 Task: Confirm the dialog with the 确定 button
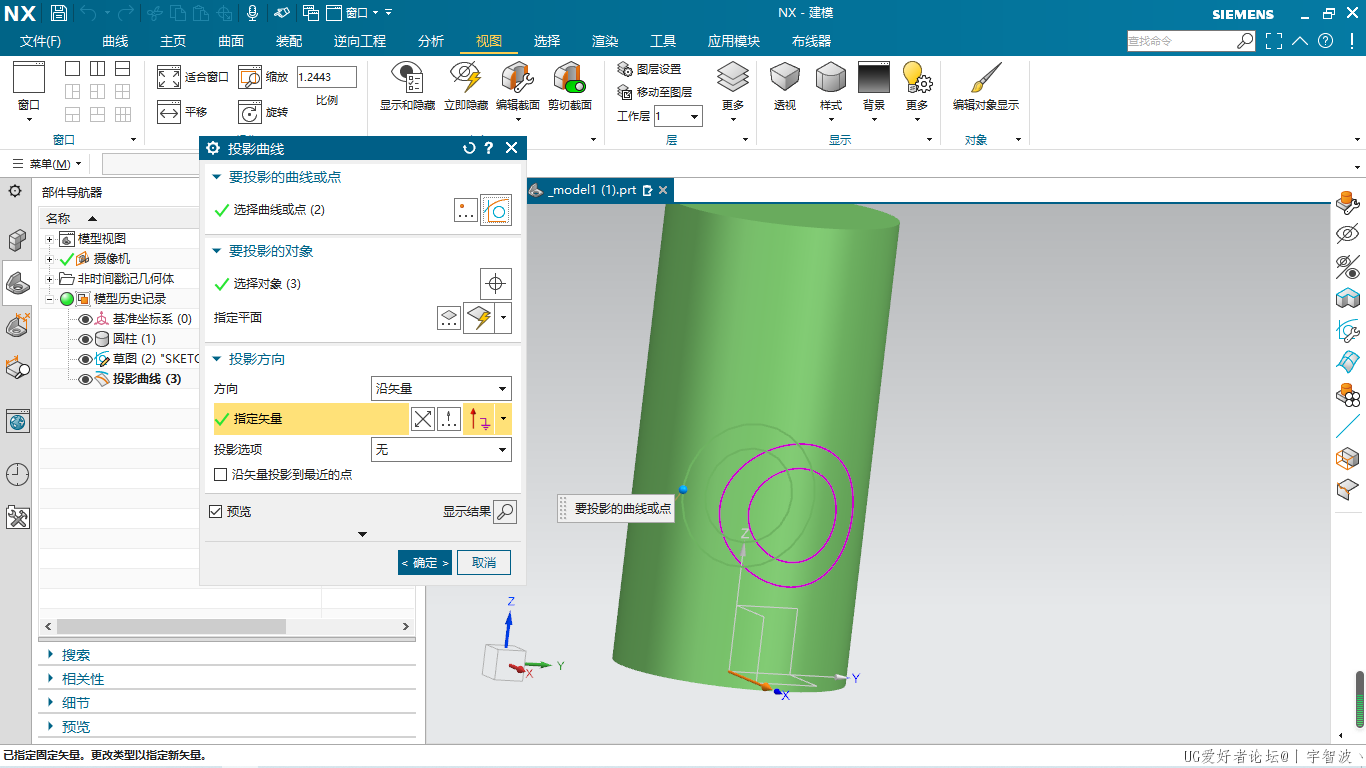pyautogui.click(x=425, y=563)
